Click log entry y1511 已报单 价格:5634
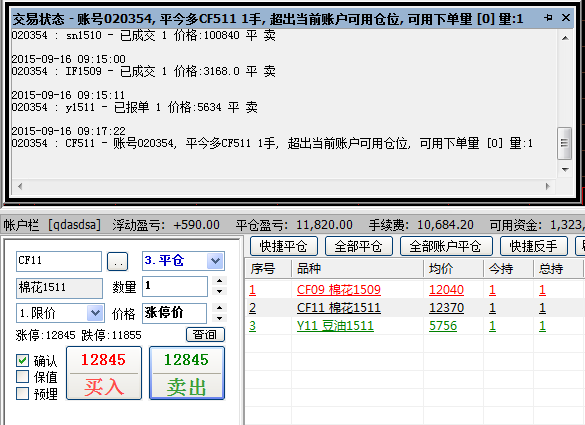Image resolution: width=585 pixels, height=425 pixels. click(x=135, y=107)
